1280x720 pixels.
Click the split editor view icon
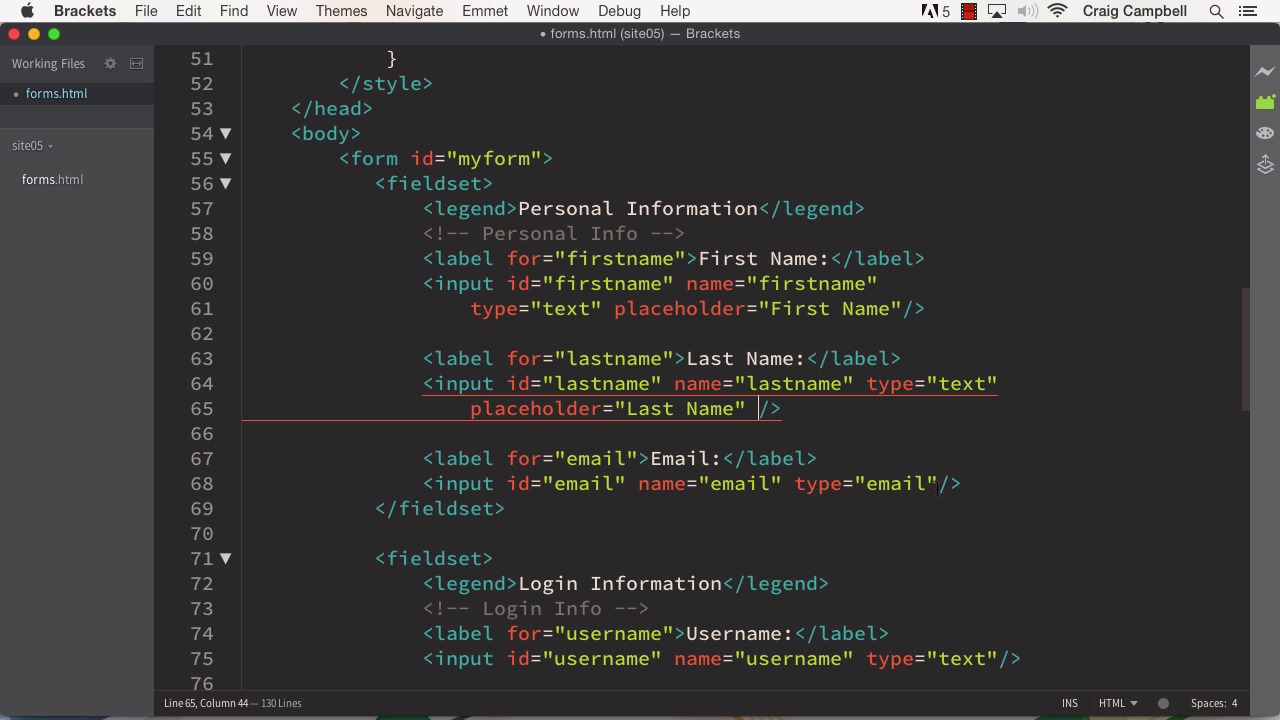coord(137,63)
